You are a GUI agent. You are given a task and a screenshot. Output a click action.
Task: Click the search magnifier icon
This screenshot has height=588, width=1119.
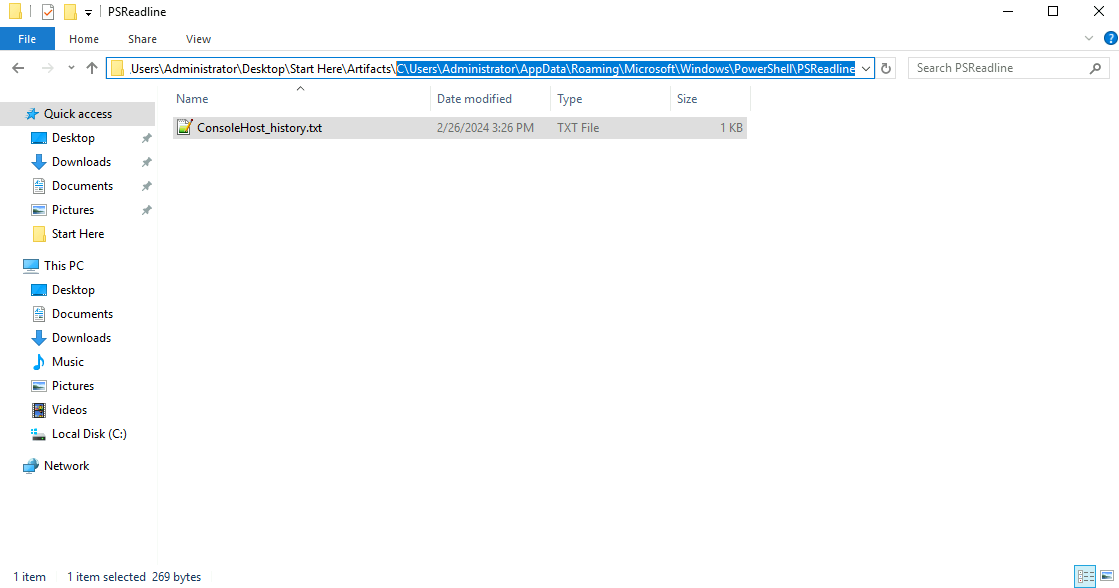[1095, 68]
